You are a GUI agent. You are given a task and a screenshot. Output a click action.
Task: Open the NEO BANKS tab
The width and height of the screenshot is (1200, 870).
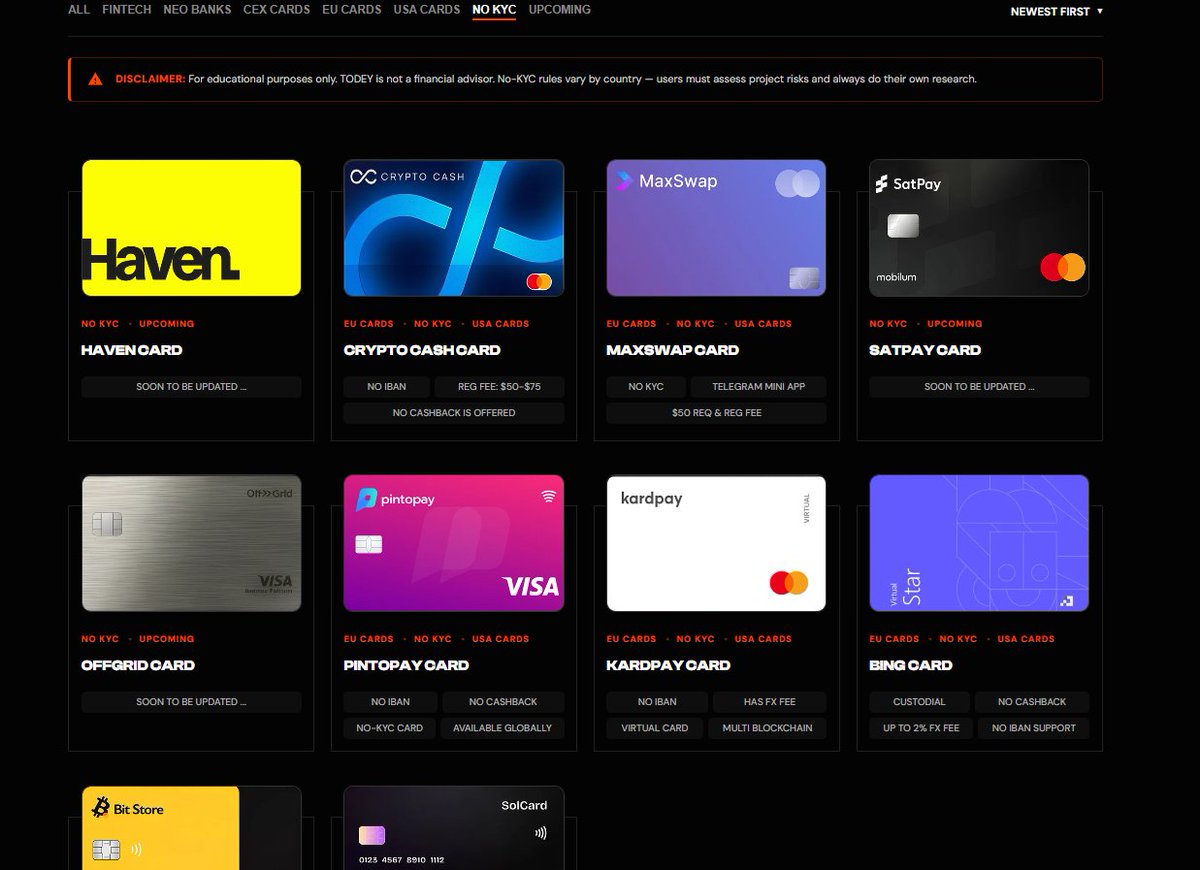point(197,10)
